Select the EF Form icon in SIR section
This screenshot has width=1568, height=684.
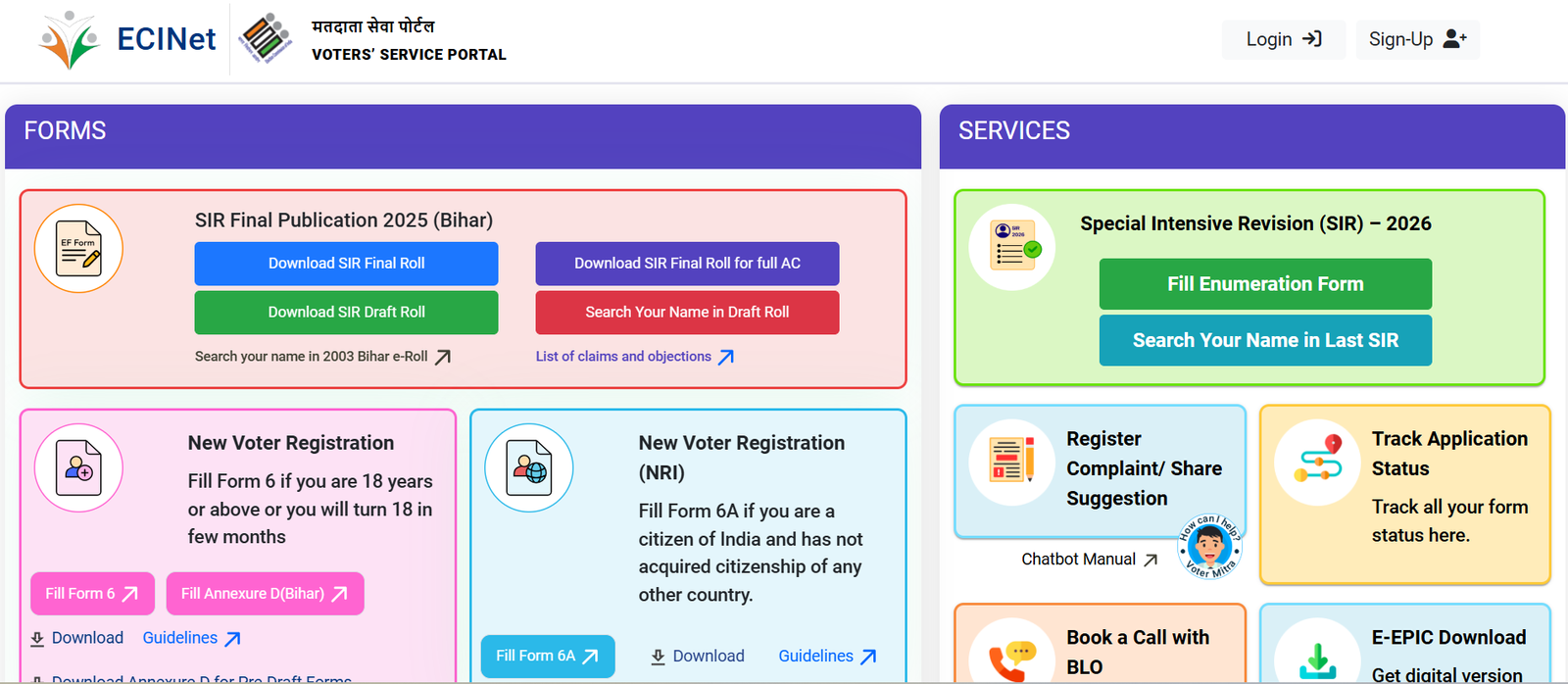78,249
